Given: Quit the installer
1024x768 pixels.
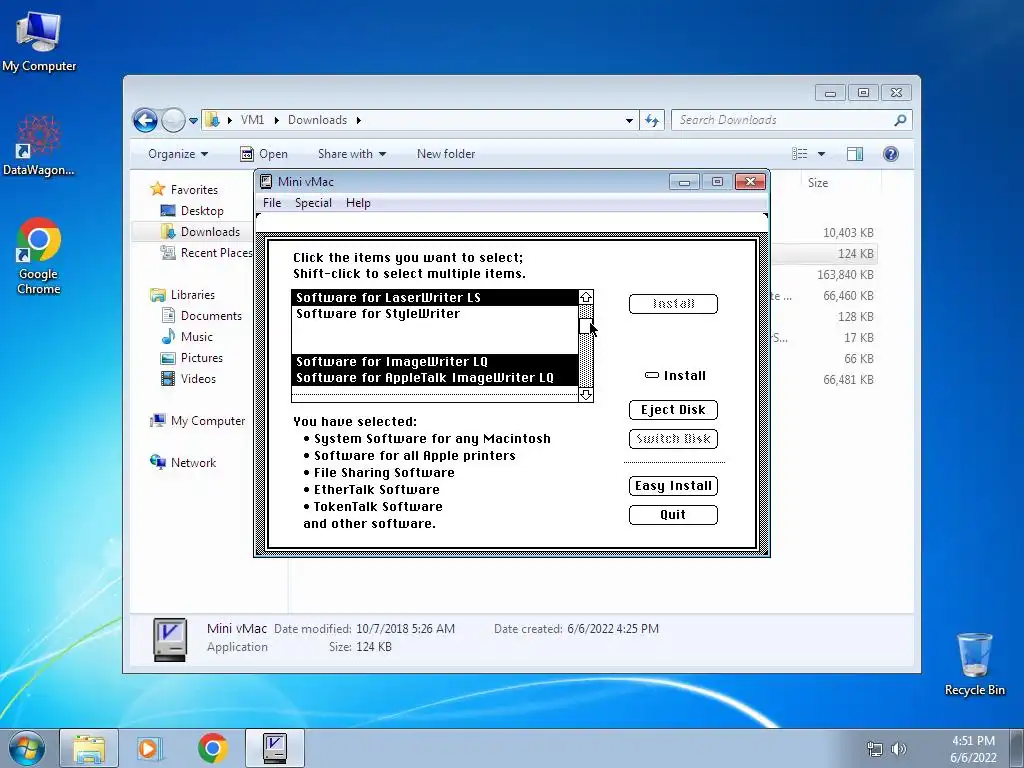Looking at the screenshot, I should pos(673,515).
